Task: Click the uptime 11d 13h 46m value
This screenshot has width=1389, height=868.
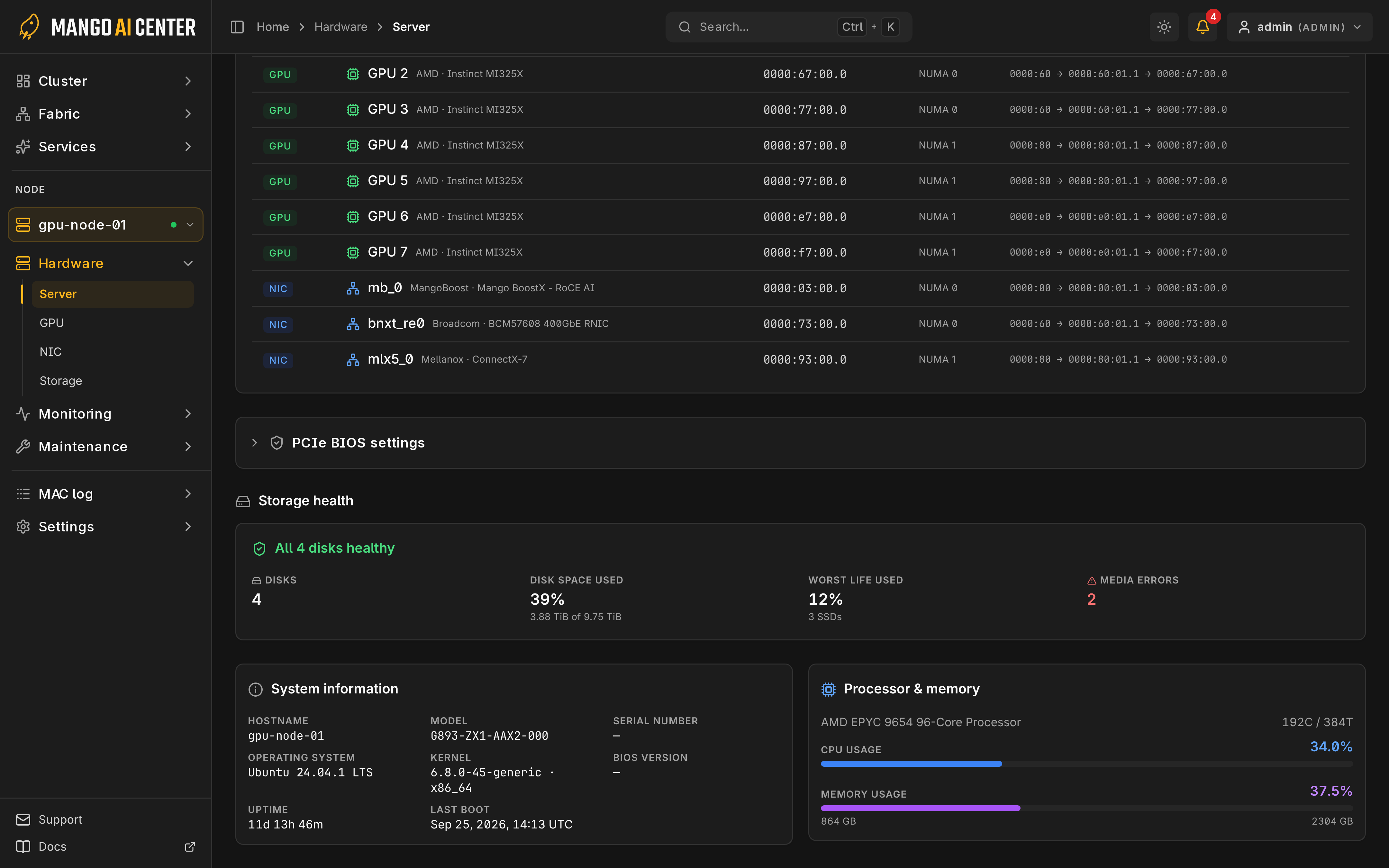Action: click(x=285, y=824)
